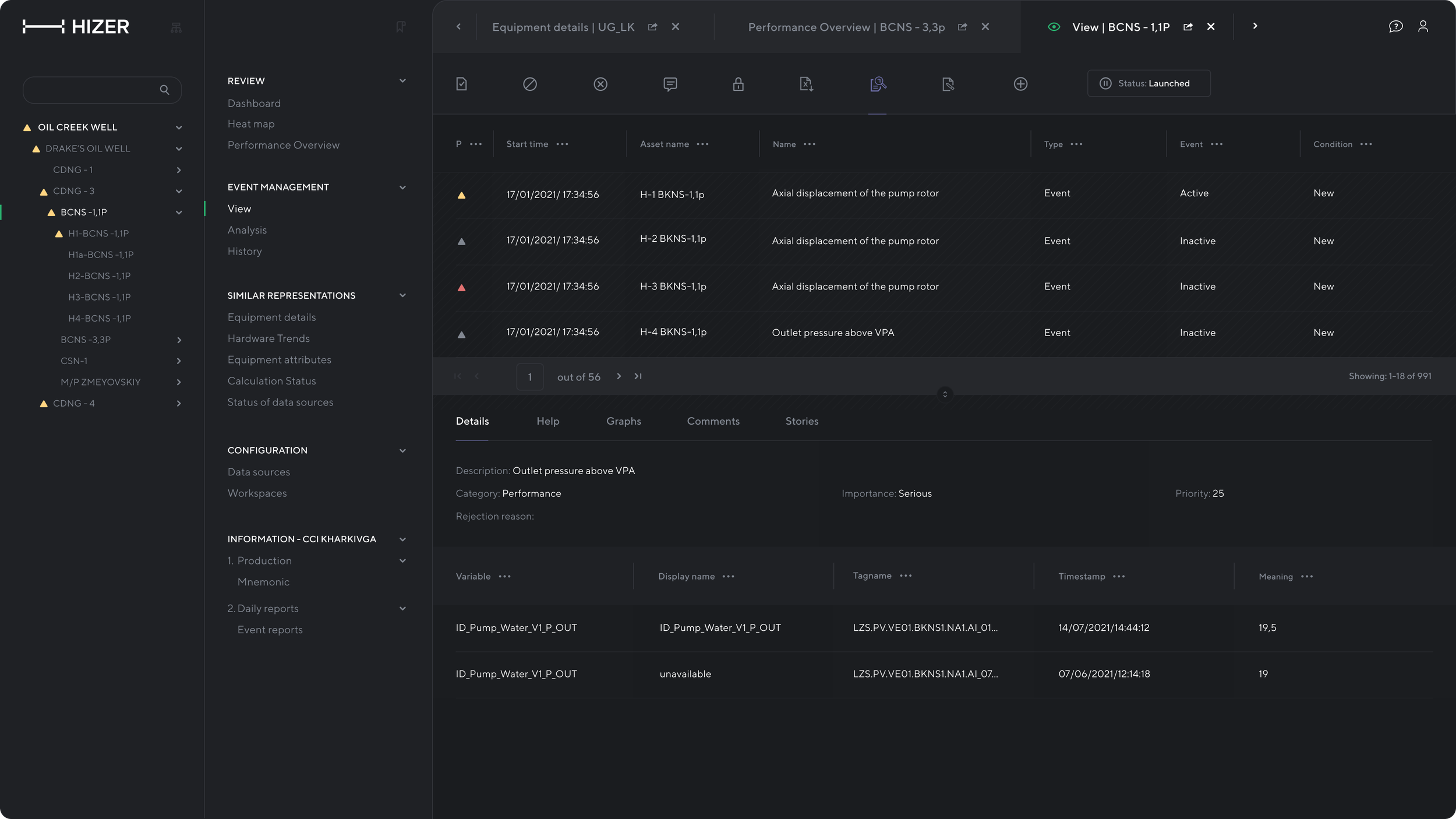Viewport: 1456px width, 819px height.
Task: Open Heat map under Review
Action: pyautogui.click(x=251, y=124)
